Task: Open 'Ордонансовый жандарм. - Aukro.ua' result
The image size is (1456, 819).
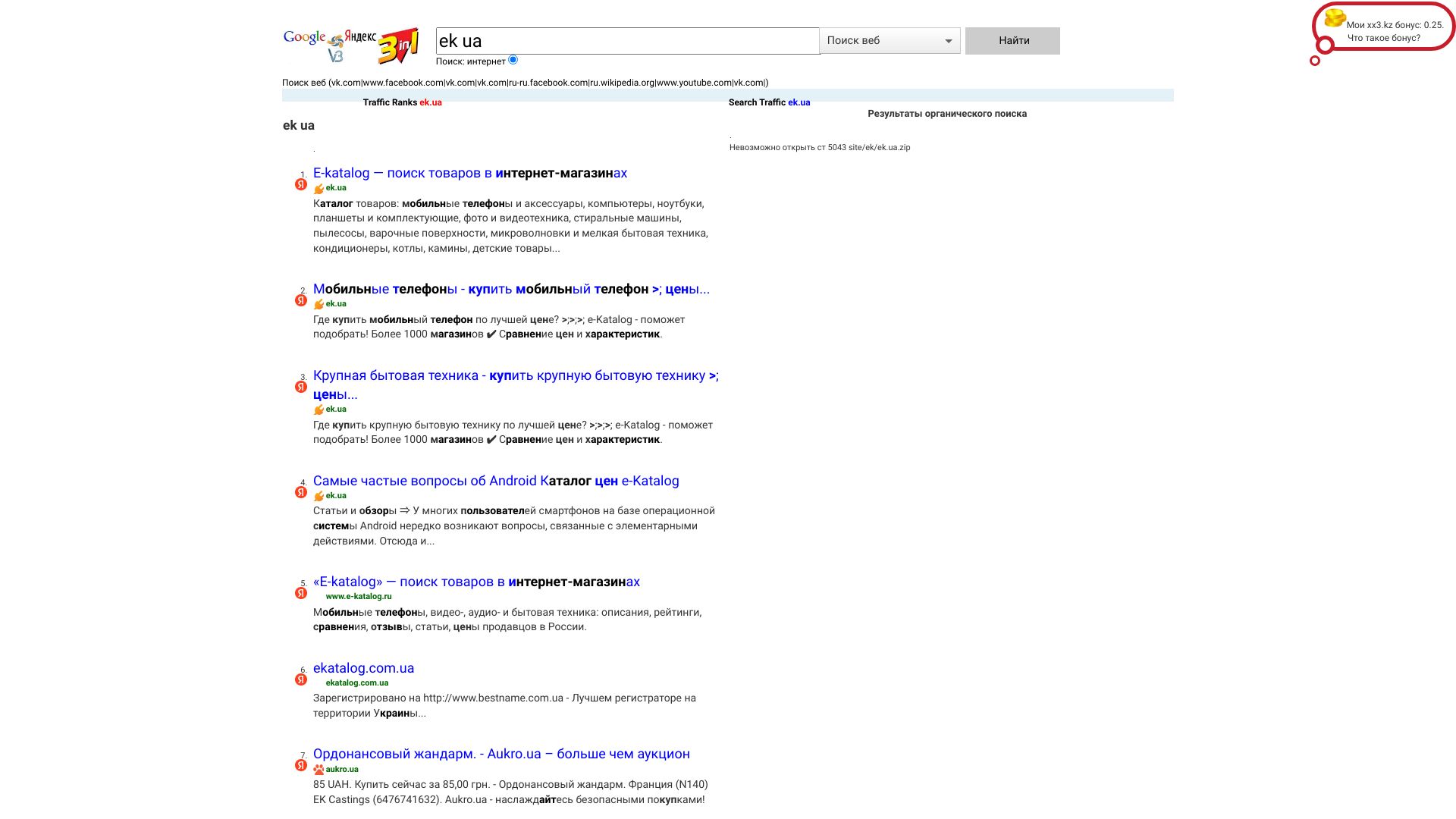Action: click(x=501, y=754)
